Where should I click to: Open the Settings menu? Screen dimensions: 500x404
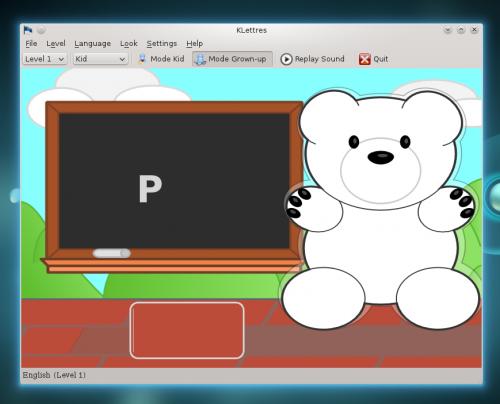point(162,44)
